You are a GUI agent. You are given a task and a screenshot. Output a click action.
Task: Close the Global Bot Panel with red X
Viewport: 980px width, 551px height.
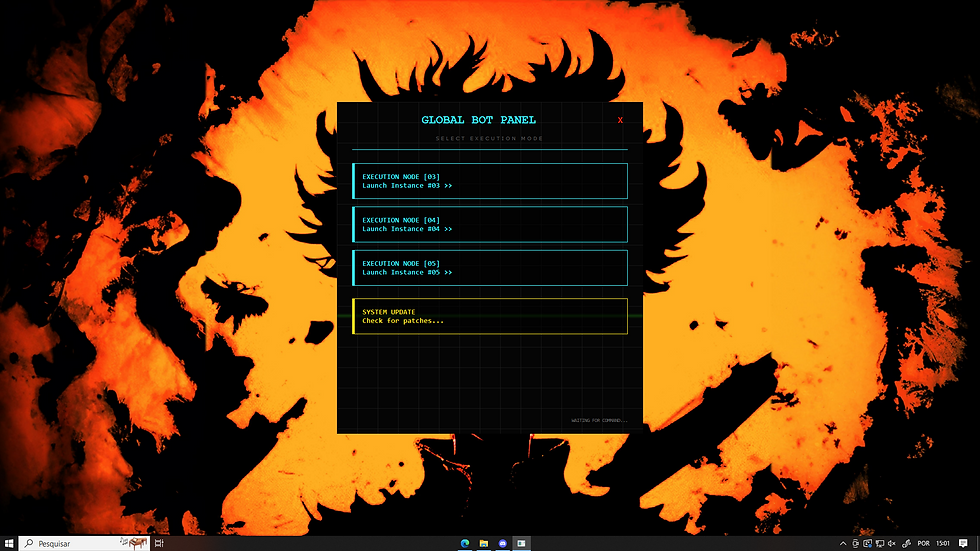(x=620, y=120)
